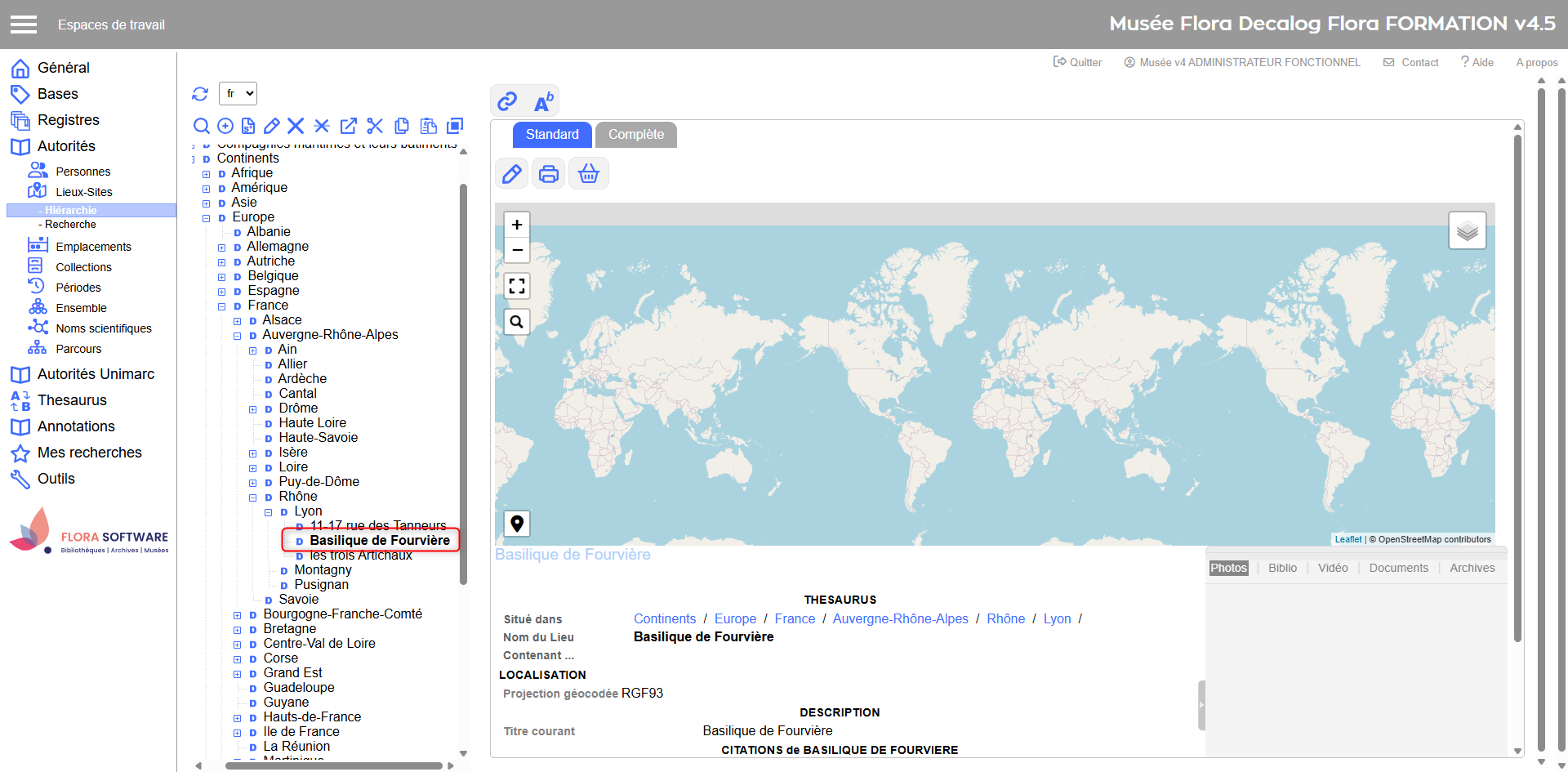Open the language dropdown showing fr
Viewport: 1568px width, 772px height.
click(238, 94)
